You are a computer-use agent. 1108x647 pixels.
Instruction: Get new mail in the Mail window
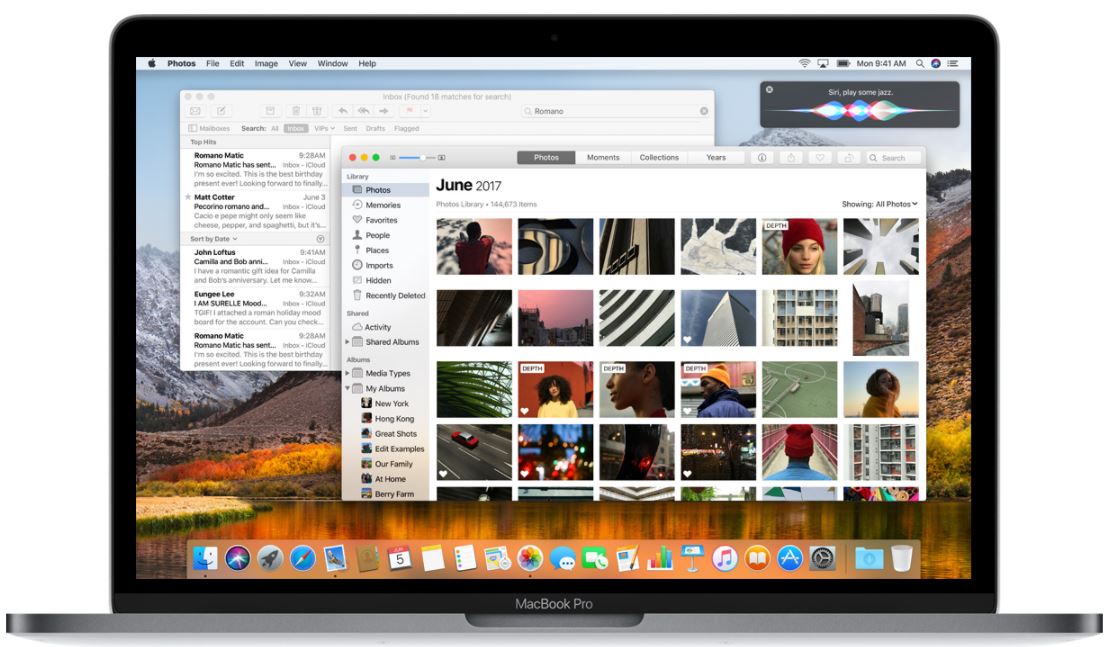[195, 111]
